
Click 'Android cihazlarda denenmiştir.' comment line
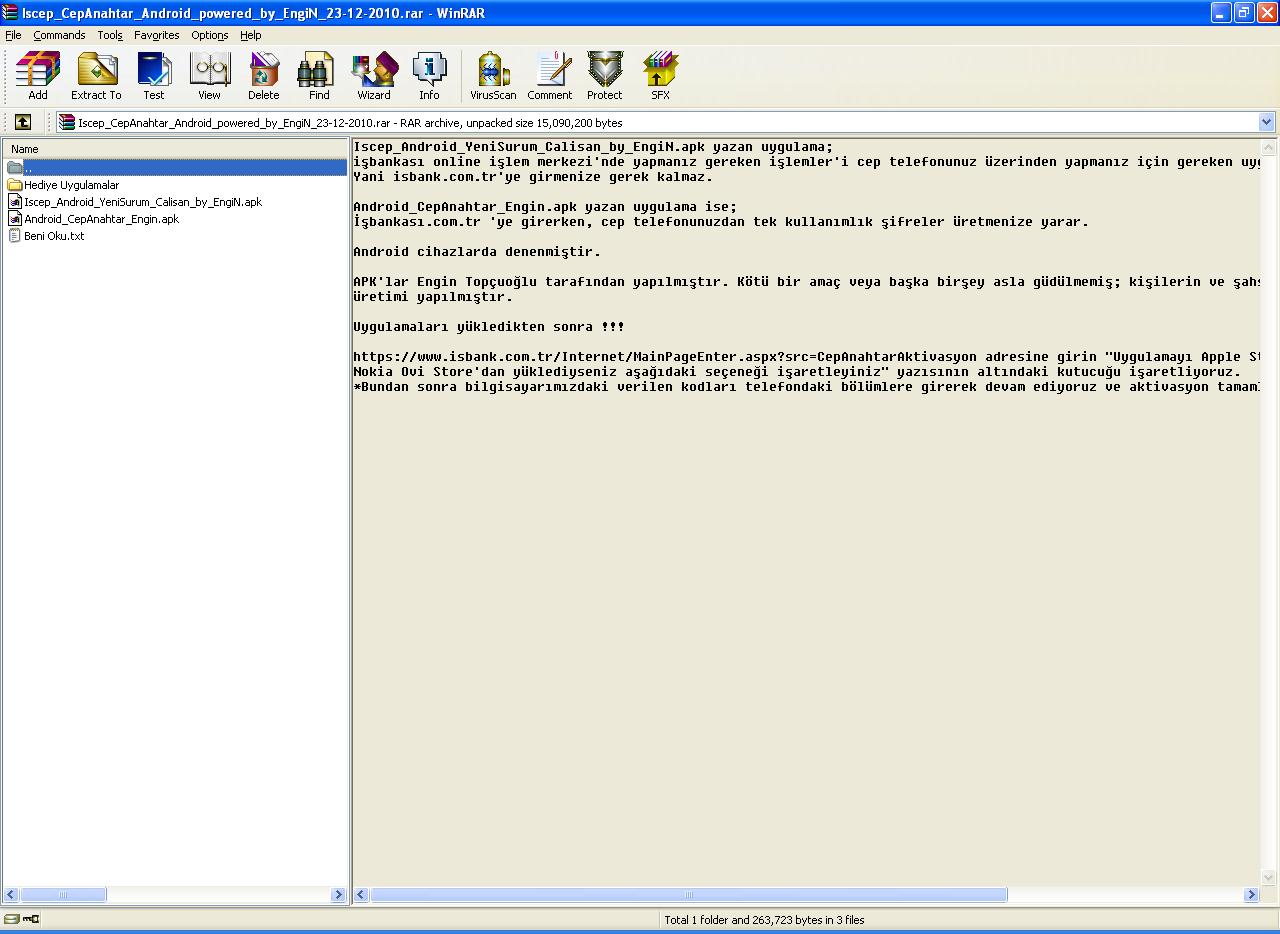[x=477, y=252]
